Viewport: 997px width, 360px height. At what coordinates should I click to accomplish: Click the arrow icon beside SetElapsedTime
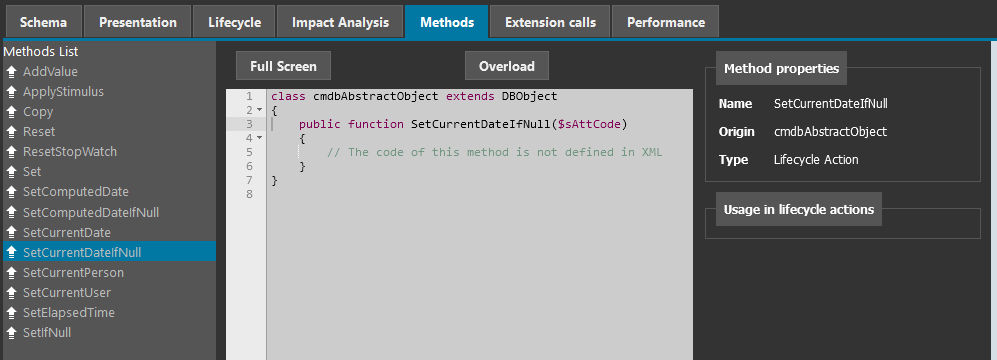click(11, 313)
